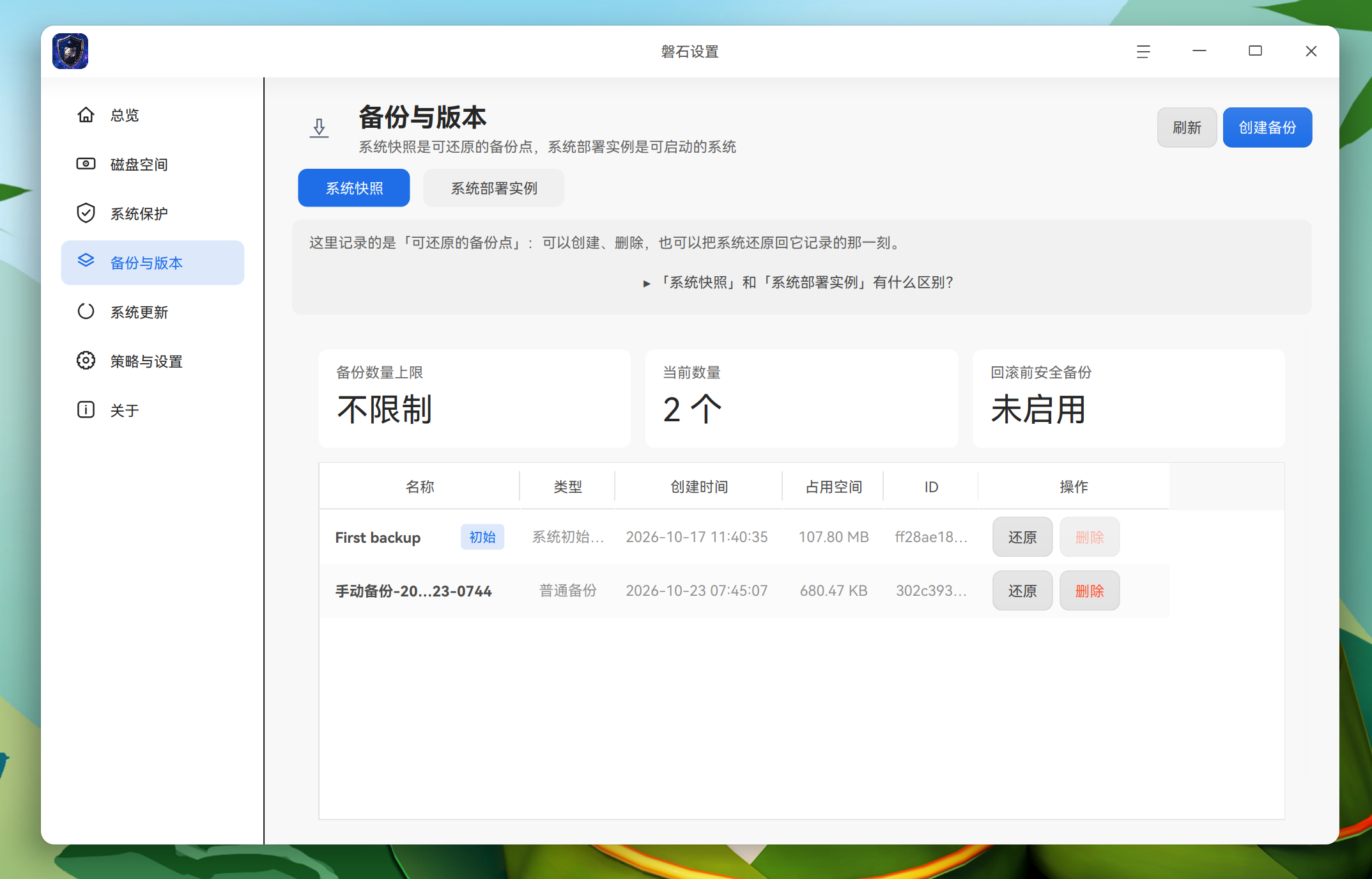1372x879 pixels.
Task: Click the 占用空间 column header
Action: (833, 486)
